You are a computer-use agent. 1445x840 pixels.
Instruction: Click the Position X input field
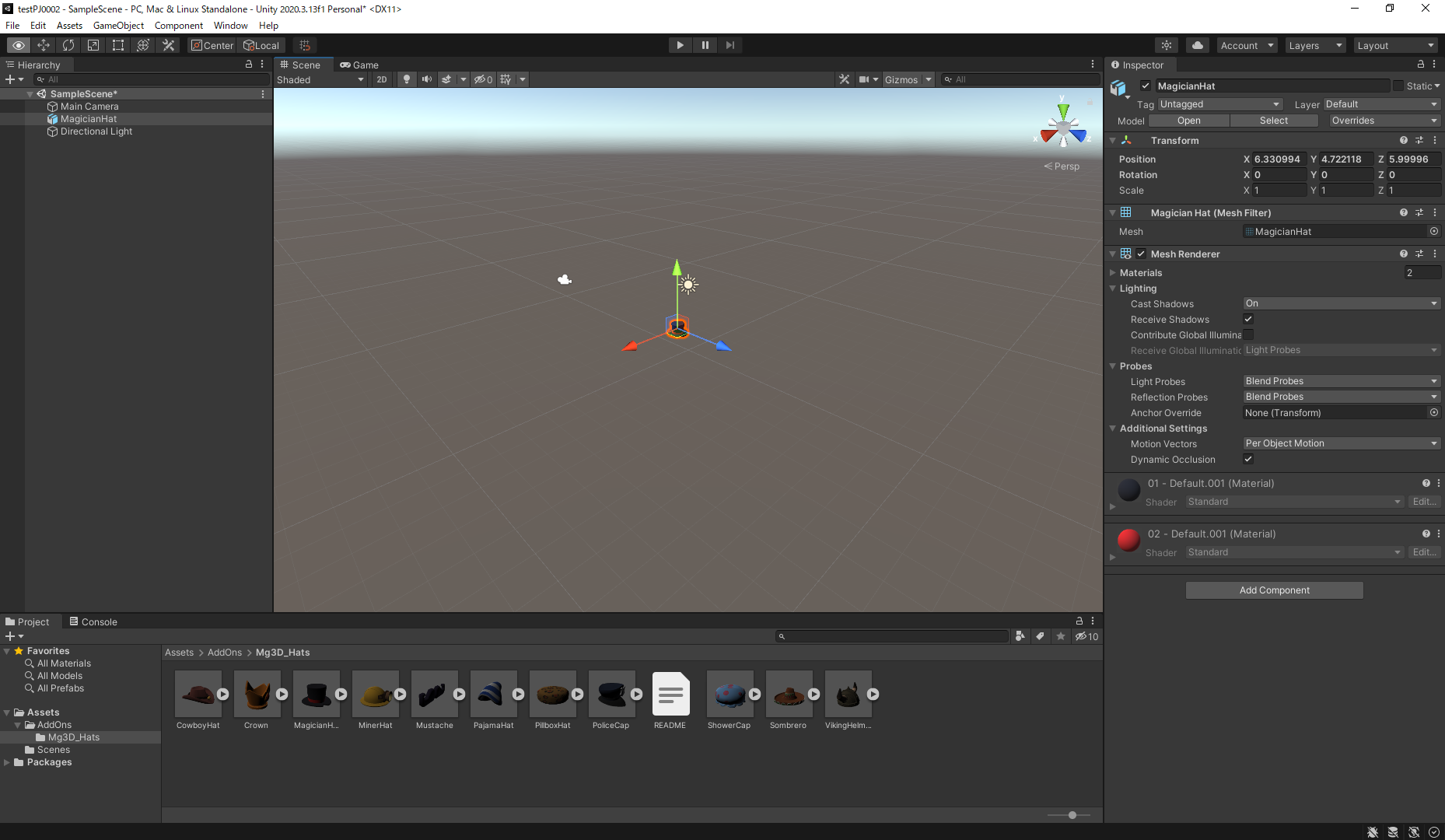click(1279, 159)
